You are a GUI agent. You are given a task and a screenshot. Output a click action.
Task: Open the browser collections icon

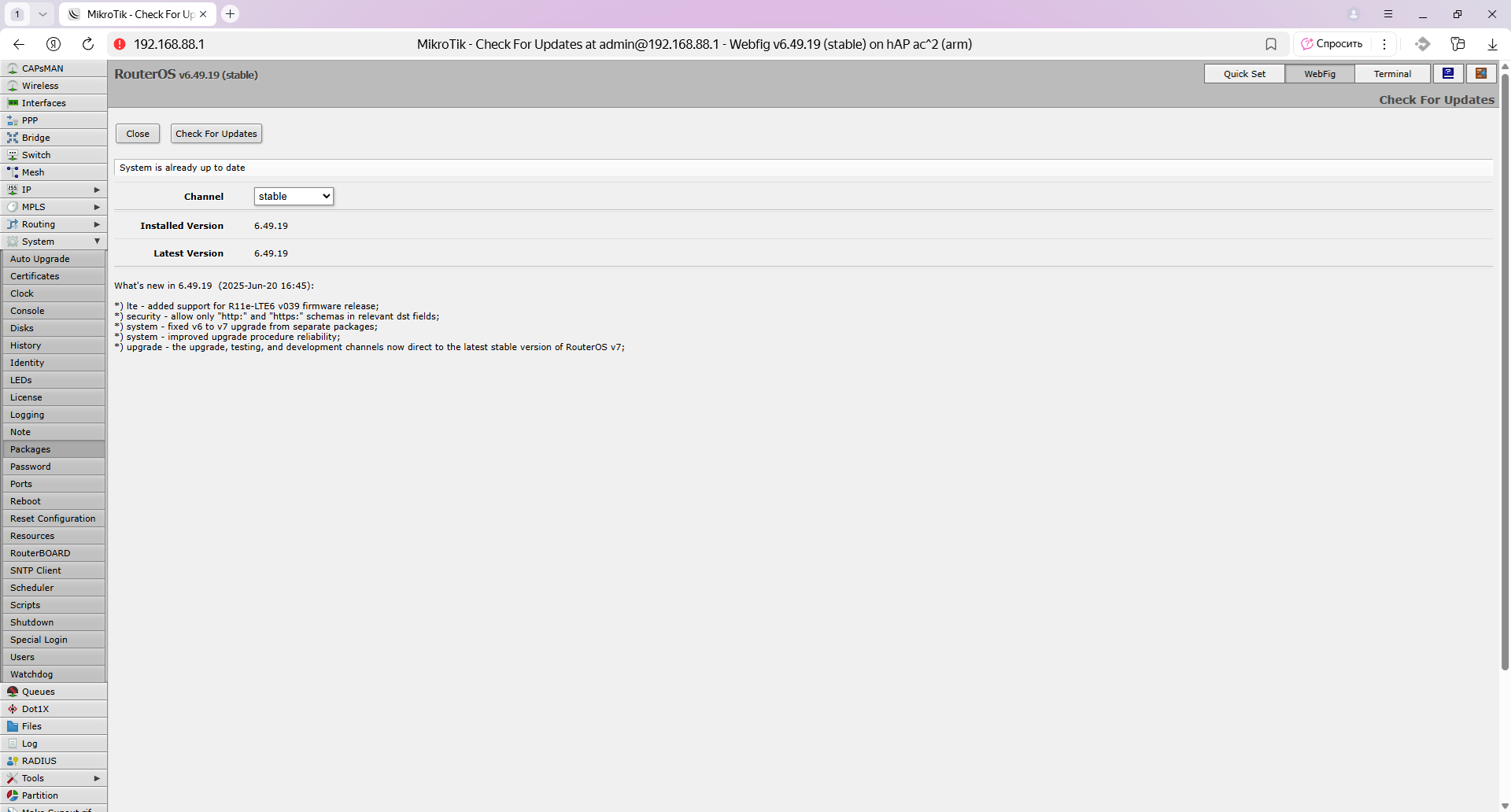point(1457,44)
